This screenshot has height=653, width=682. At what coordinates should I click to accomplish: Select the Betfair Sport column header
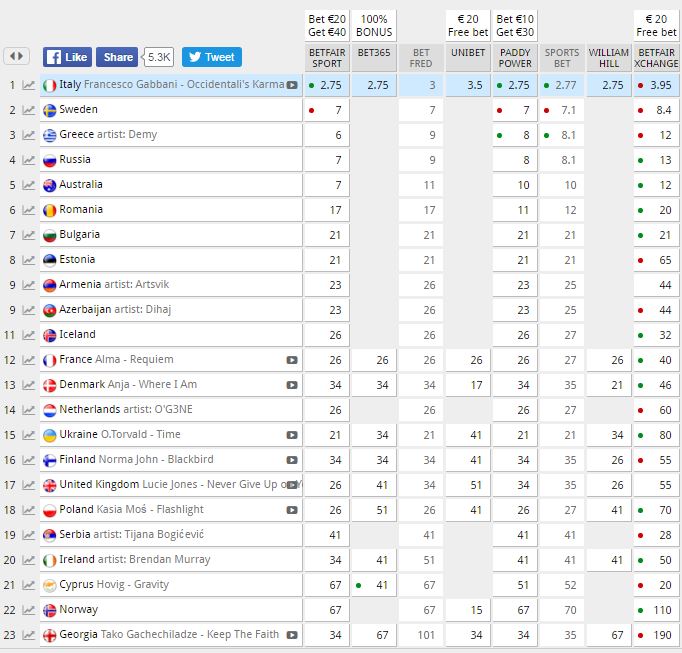(328, 58)
